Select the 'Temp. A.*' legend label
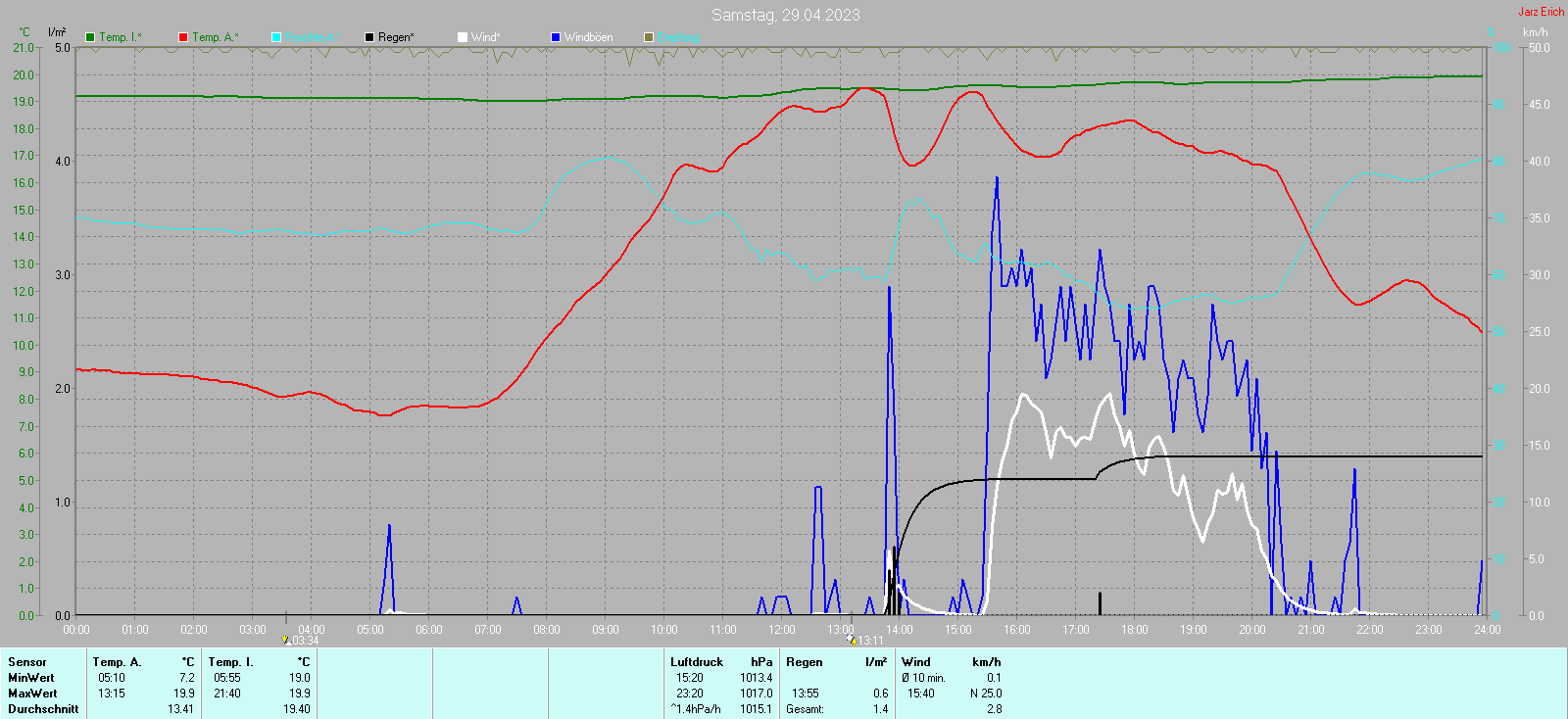1568x719 pixels. [216, 37]
